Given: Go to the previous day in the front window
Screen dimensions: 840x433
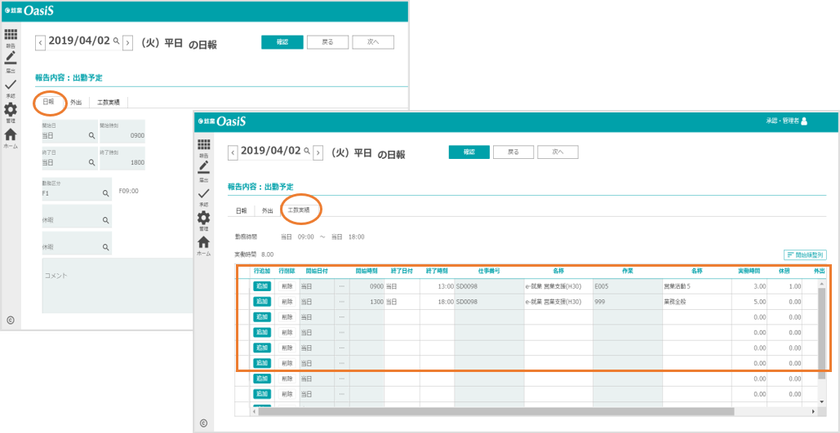Looking at the screenshot, I should tap(233, 153).
